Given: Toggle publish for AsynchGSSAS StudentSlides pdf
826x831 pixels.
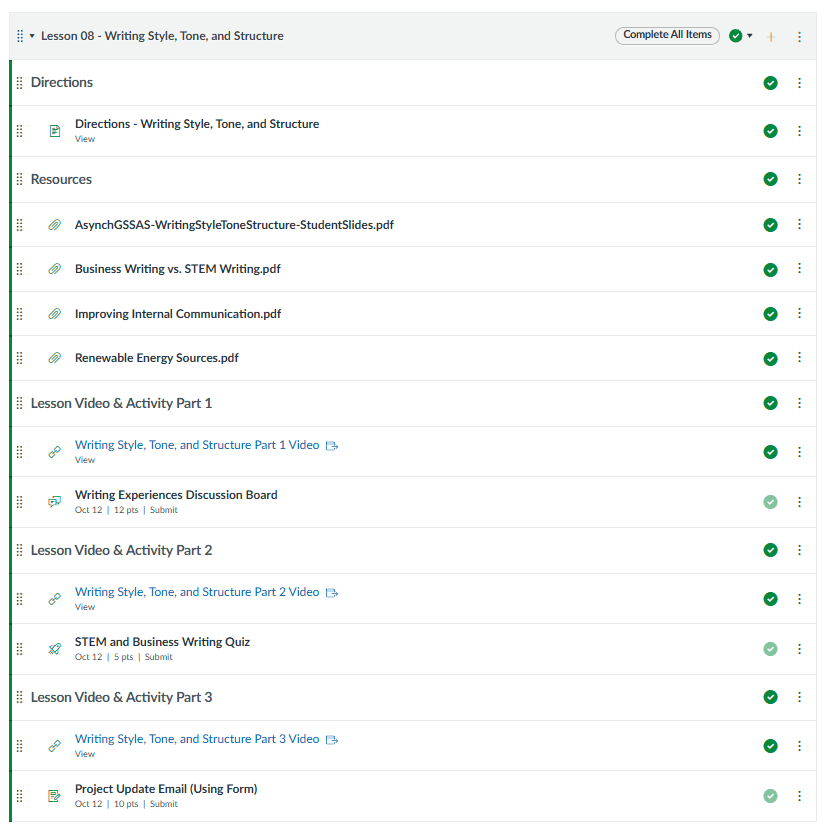Looking at the screenshot, I should [x=770, y=225].
